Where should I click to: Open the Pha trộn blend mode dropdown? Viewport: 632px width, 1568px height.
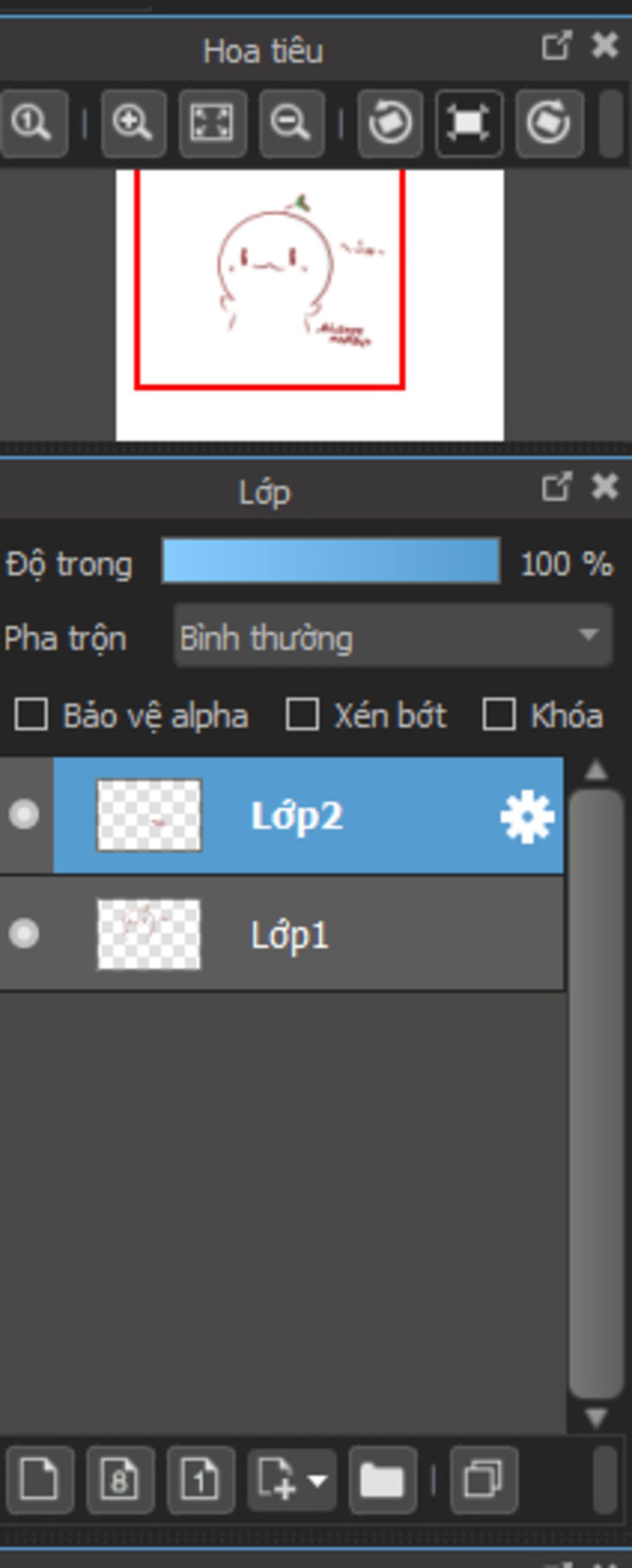[393, 636]
